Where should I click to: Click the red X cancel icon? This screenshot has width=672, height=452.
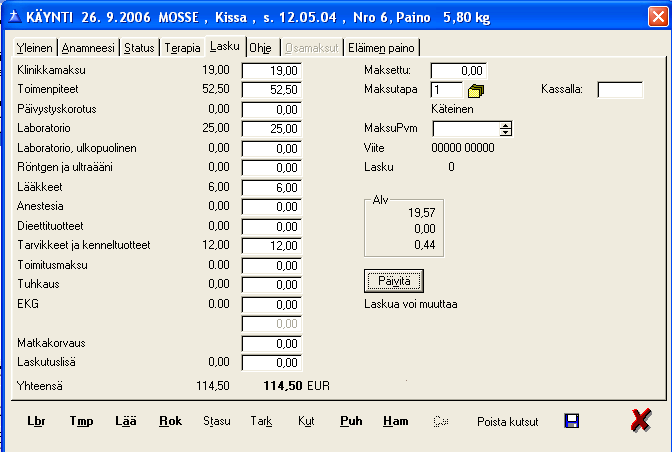[x=641, y=420]
